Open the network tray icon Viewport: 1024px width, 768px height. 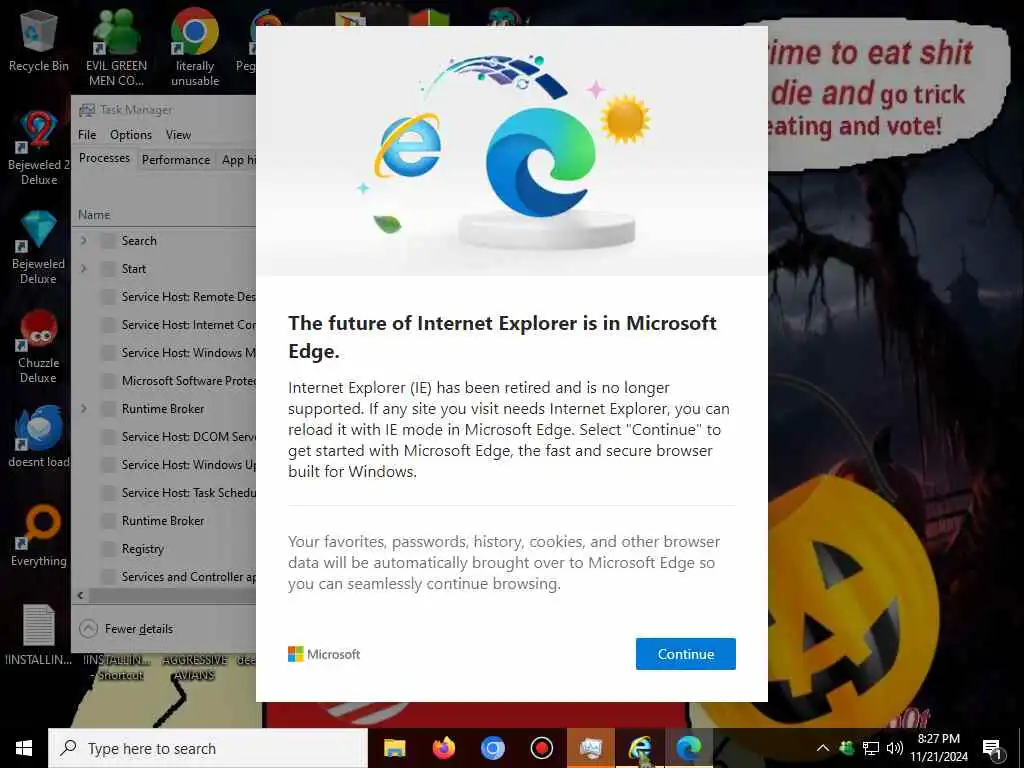click(x=871, y=748)
